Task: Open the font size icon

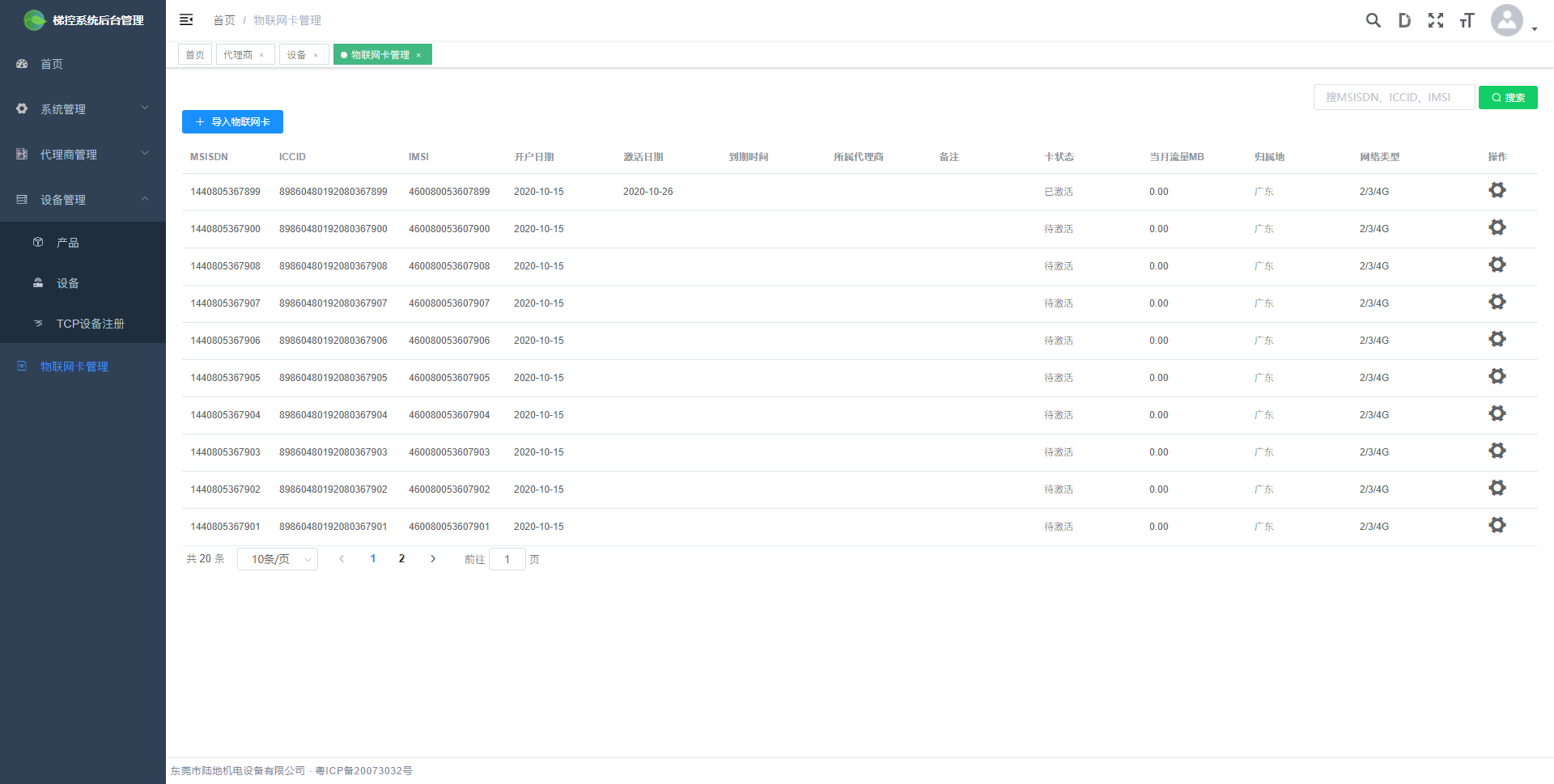Action: [1467, 20]
